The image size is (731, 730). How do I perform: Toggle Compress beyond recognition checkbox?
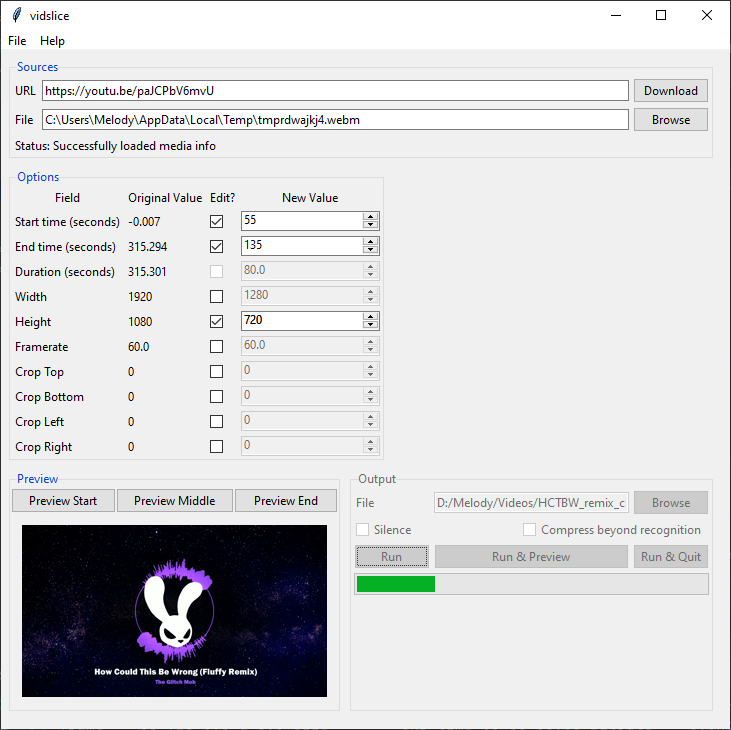[x=529, y=530]
